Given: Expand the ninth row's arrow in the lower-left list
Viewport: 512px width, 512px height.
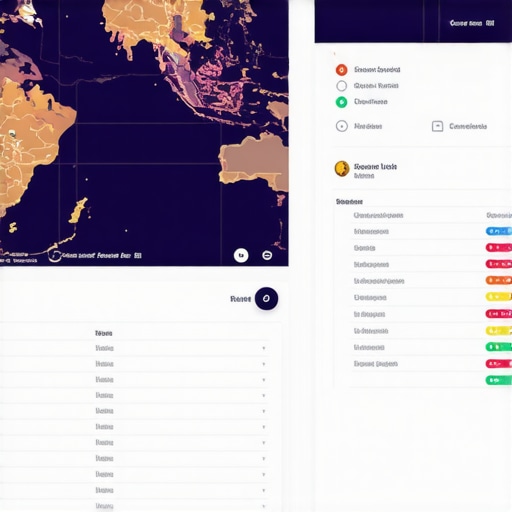Looking at the screenshot, I should click(264, 474).
